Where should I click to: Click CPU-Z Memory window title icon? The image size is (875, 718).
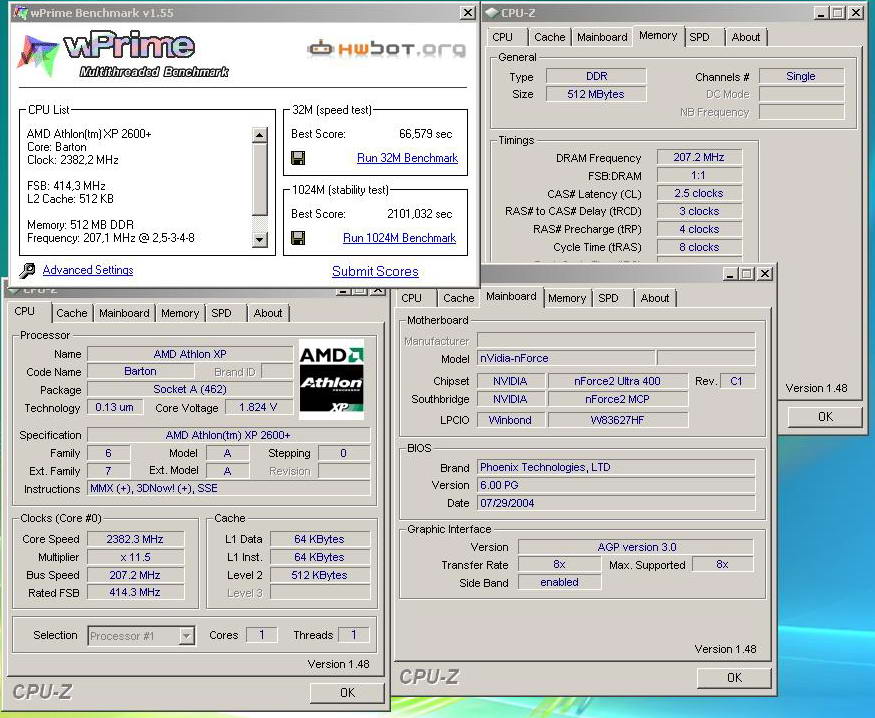[x=492, y=12]
